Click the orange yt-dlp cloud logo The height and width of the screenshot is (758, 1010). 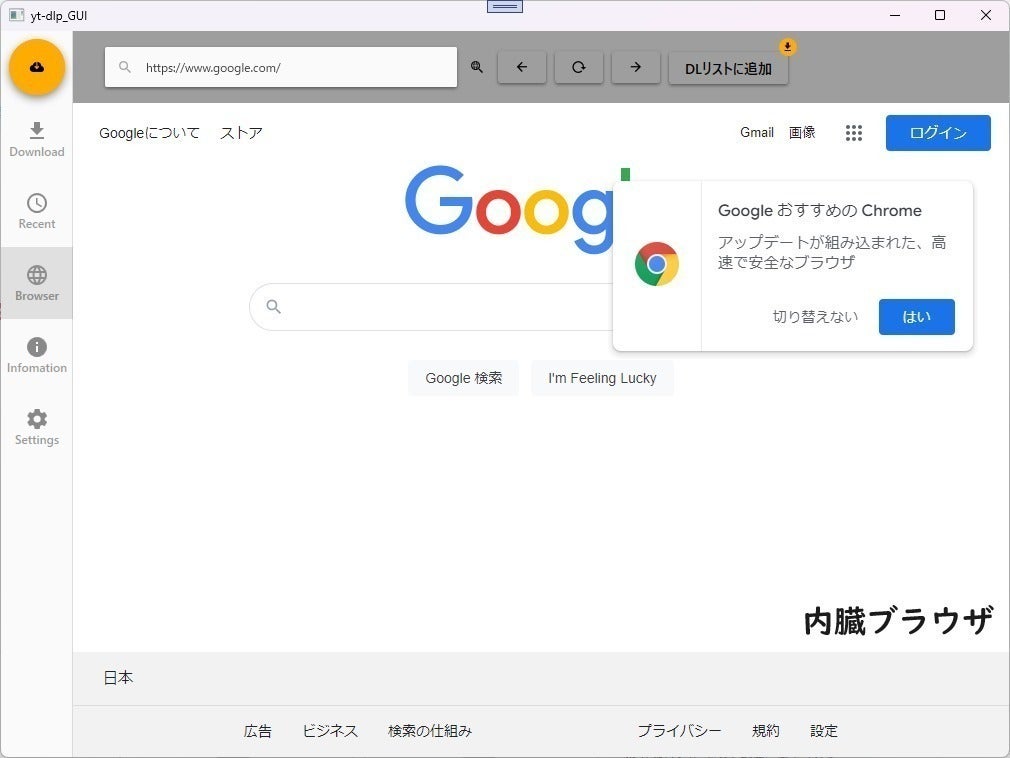point(37,67)
